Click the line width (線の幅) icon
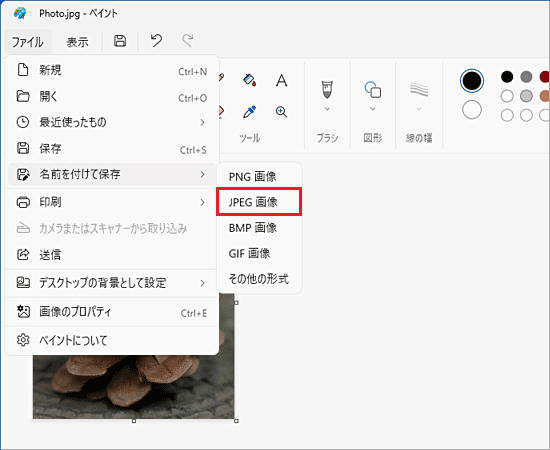 tap(419, 89)
